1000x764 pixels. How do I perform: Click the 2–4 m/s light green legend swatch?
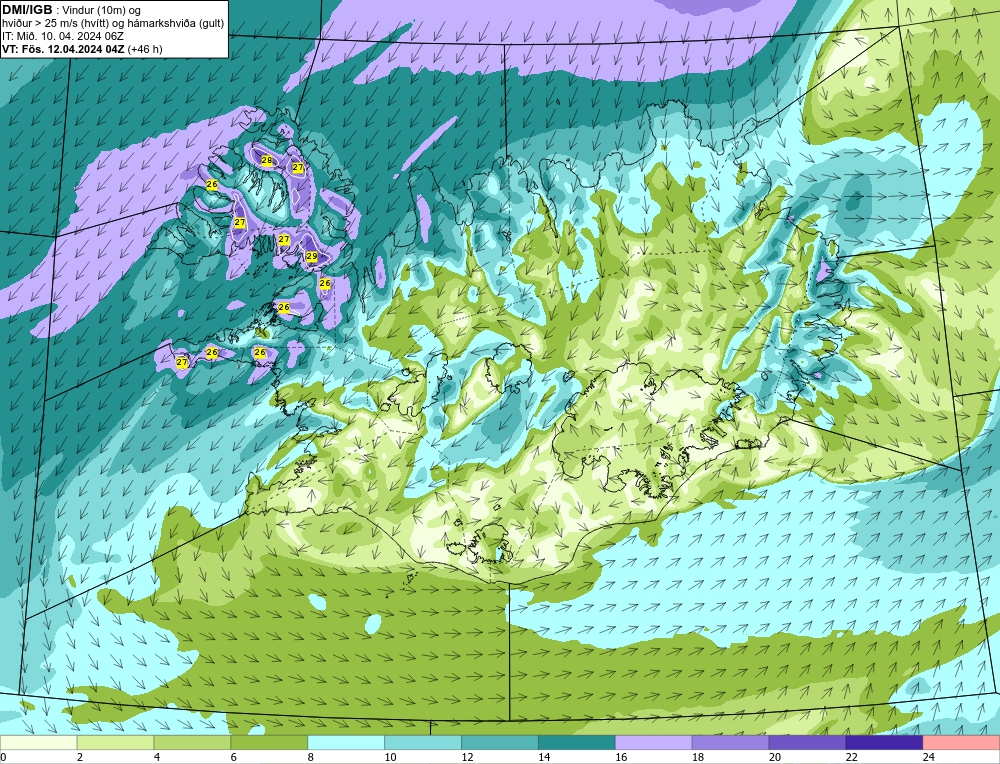point(115,743)
